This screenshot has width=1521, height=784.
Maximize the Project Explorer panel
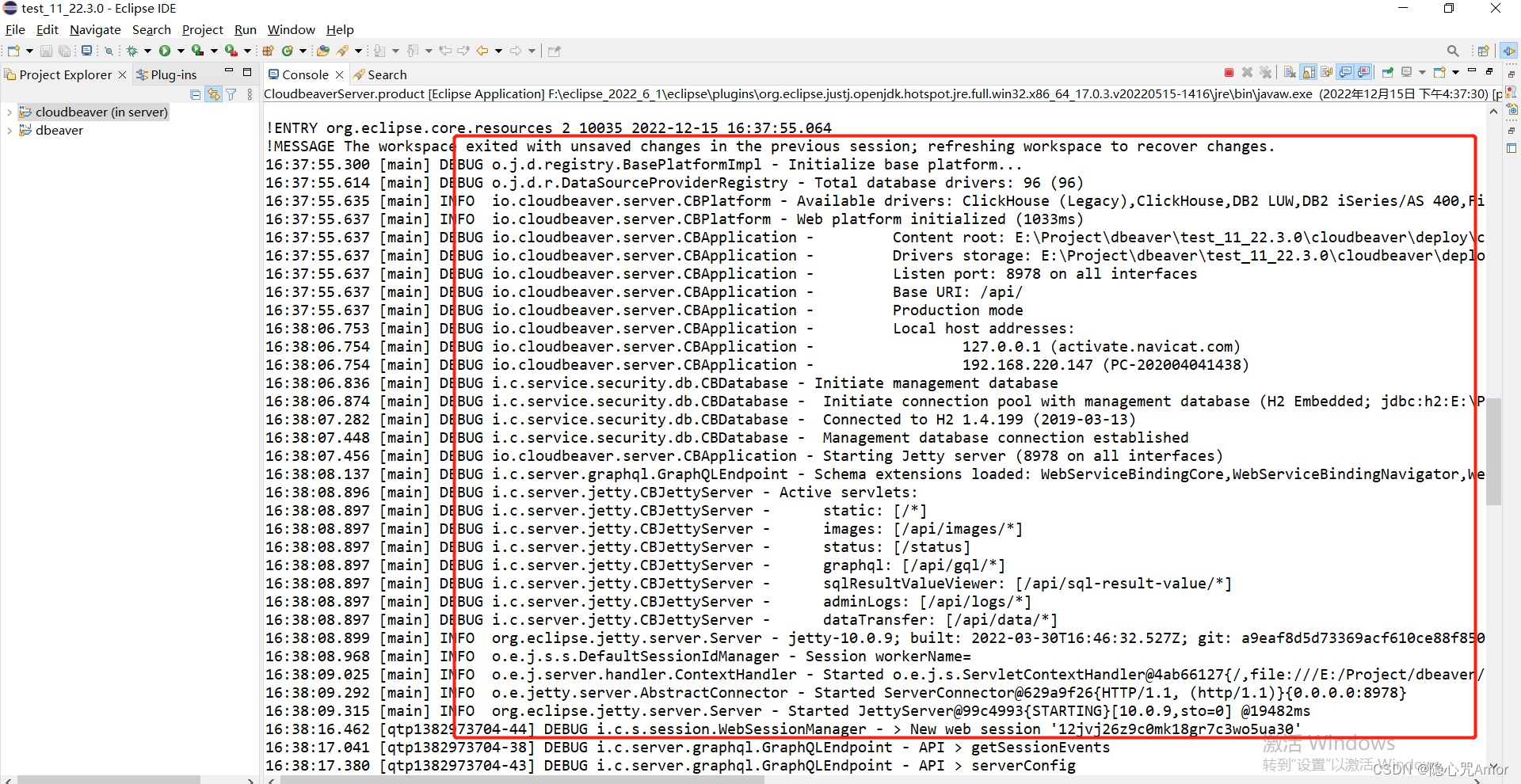click(x=247, y=71)
